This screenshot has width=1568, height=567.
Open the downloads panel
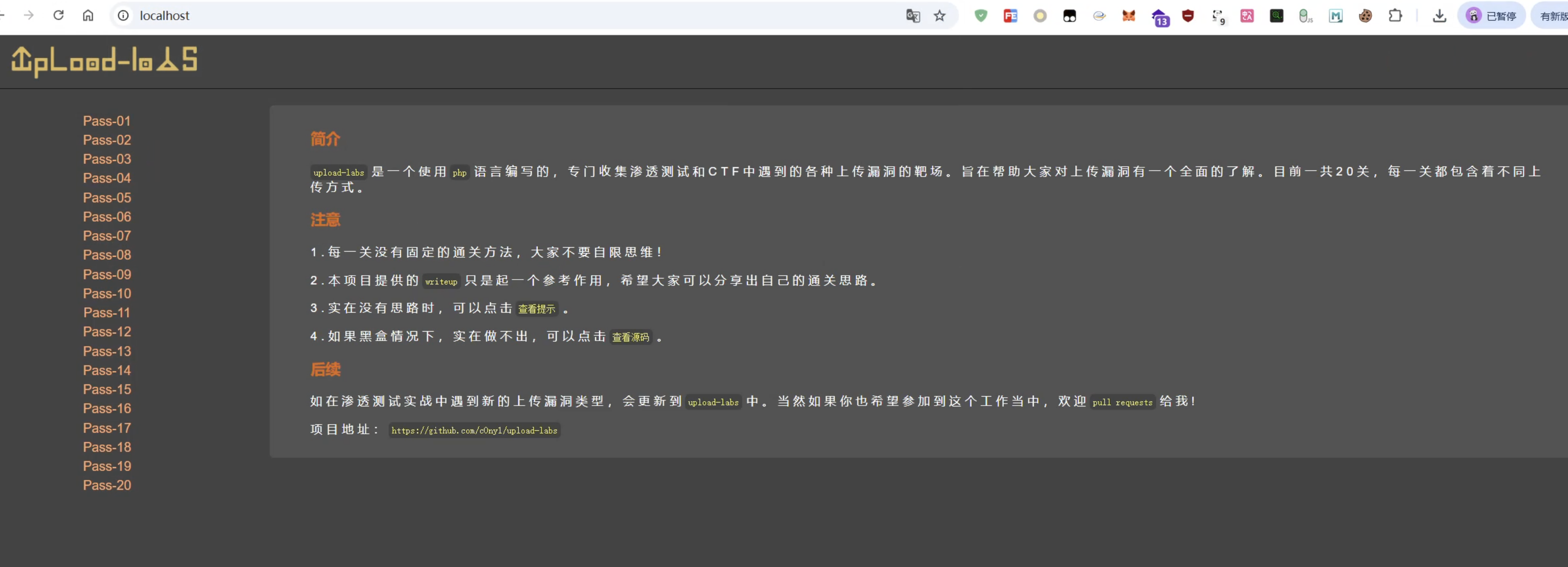1439,15
